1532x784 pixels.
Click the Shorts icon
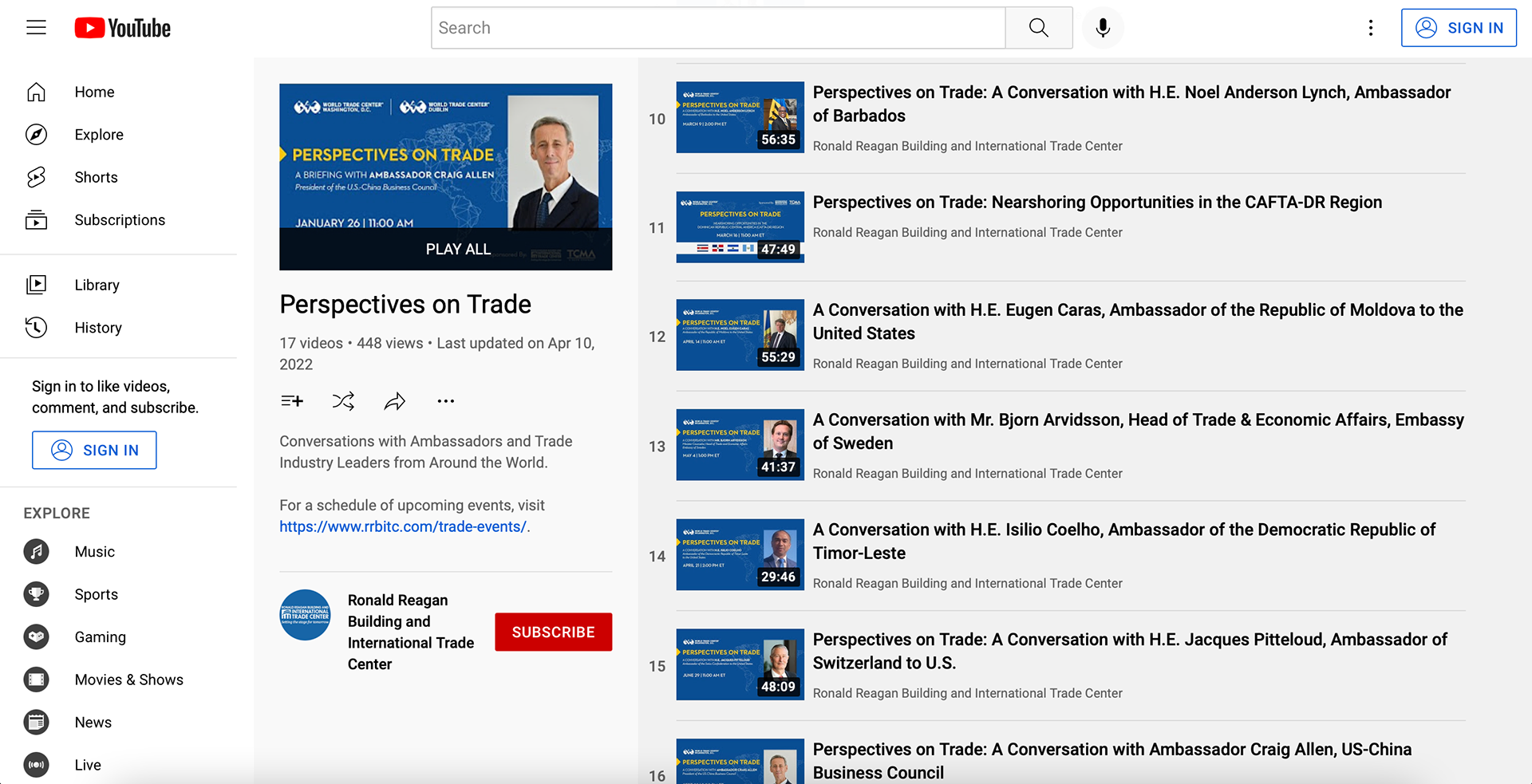36,177
